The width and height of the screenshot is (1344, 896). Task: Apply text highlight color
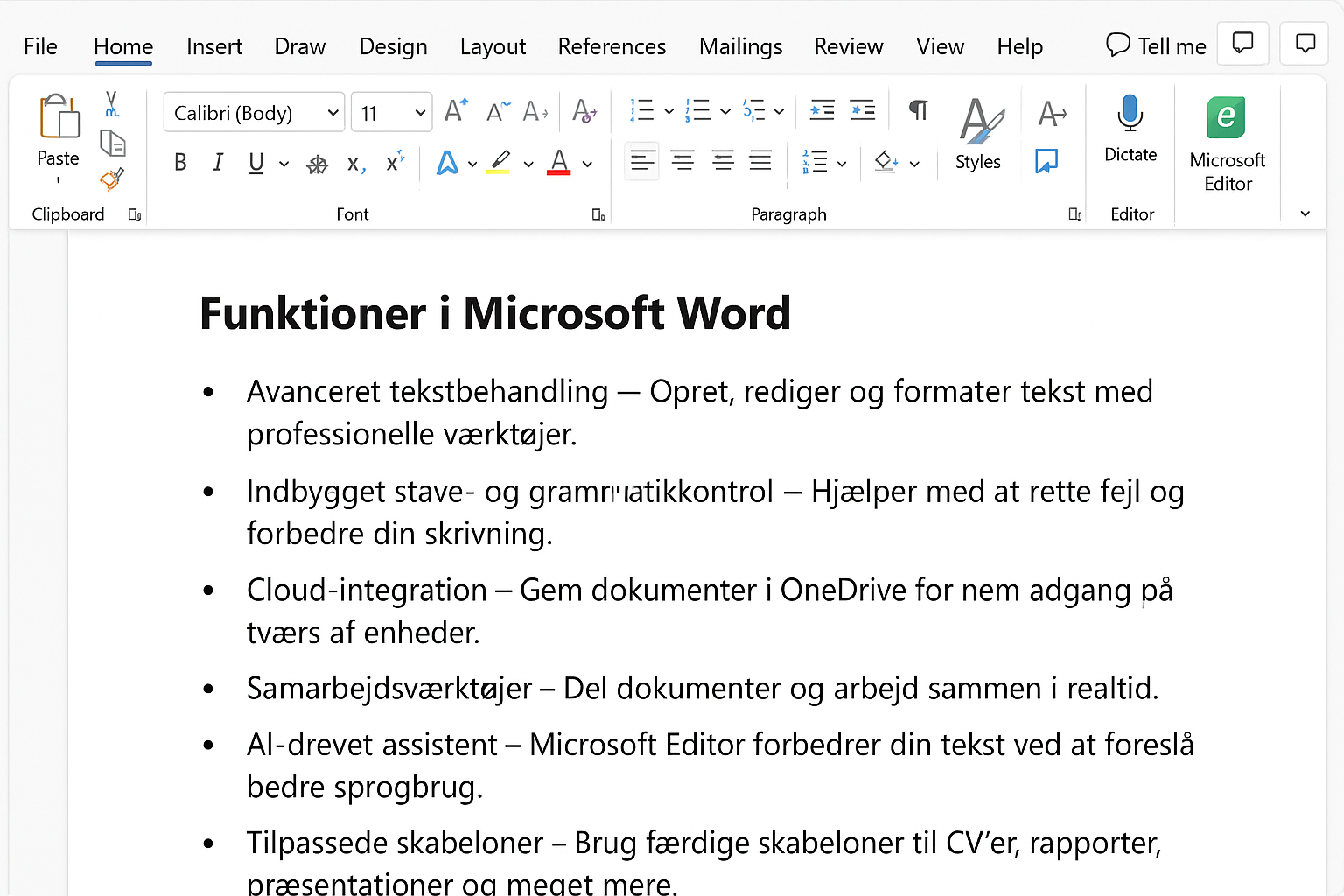(499, 163)
